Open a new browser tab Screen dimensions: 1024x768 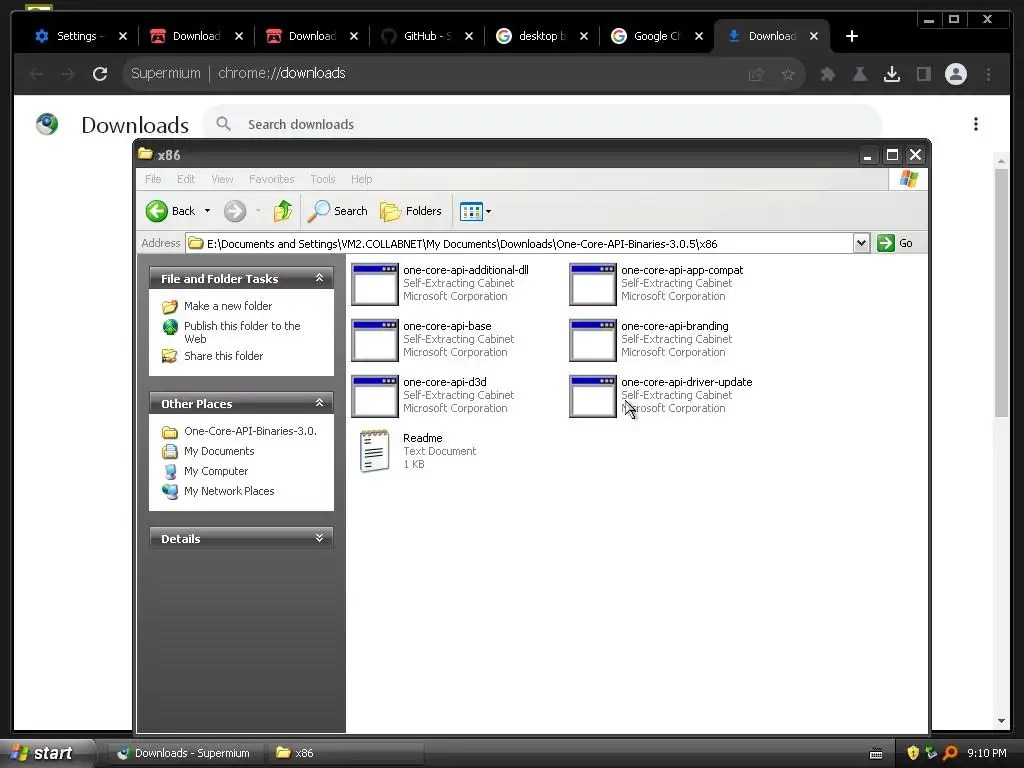(x=852, y=36)
